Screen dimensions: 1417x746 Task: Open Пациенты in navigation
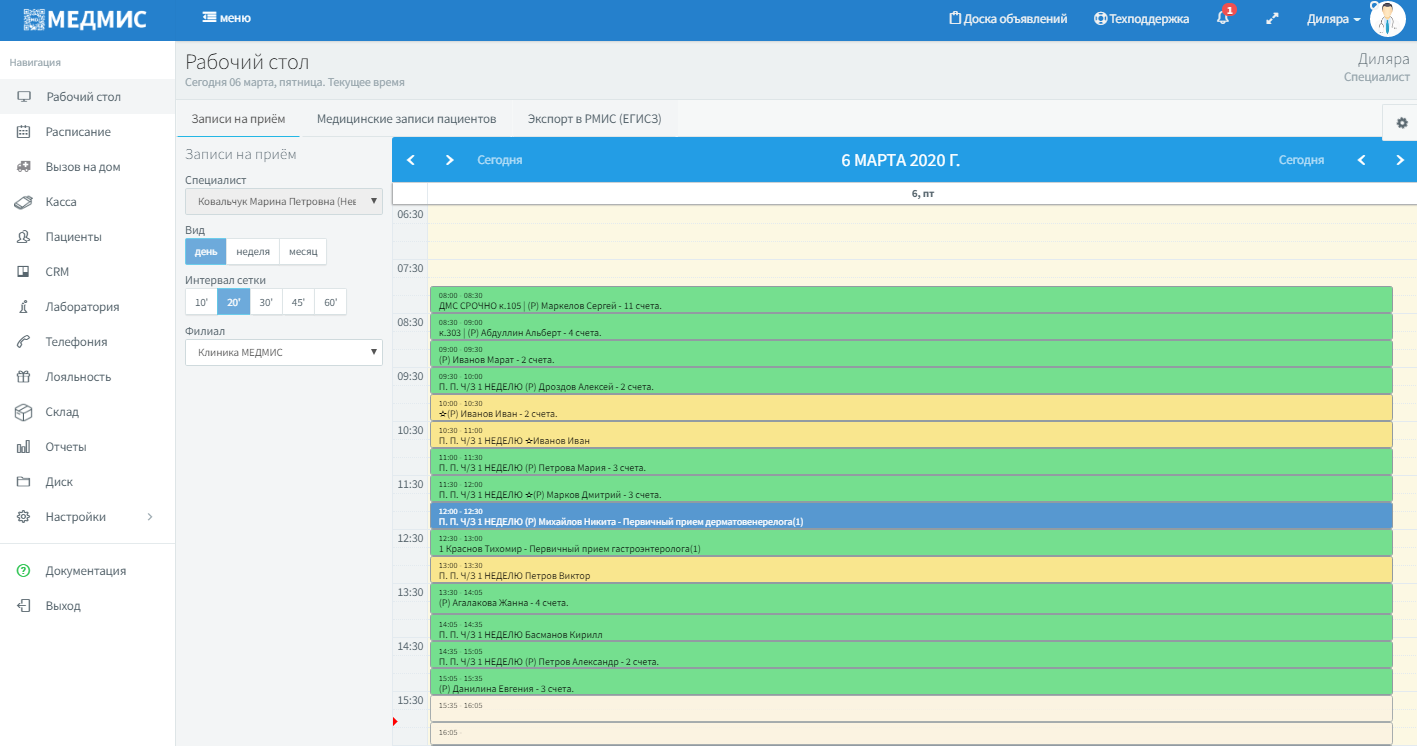click(x=73, y=237)
